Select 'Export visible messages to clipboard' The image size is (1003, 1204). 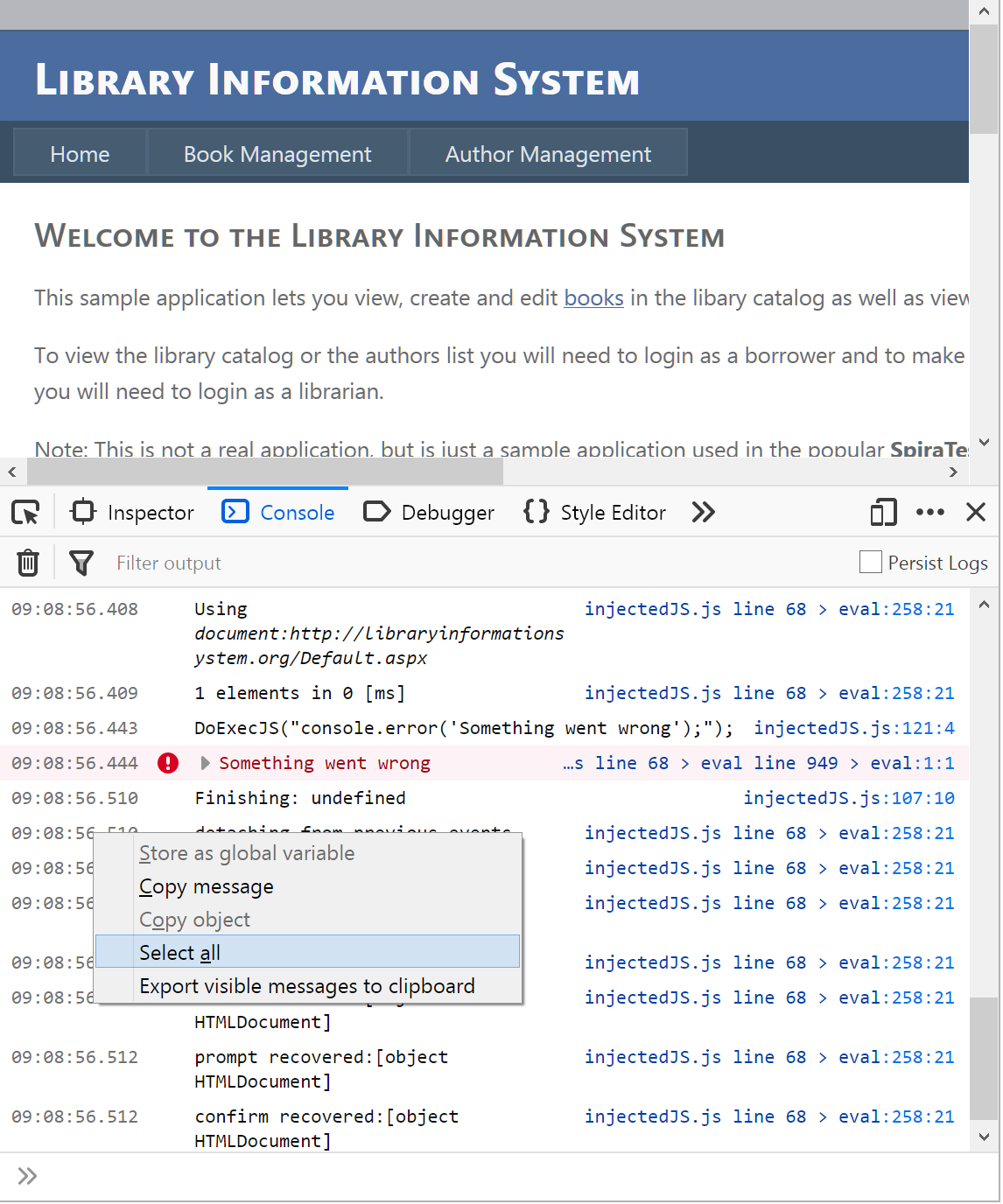point(307,986)
